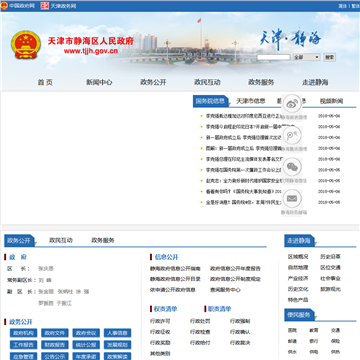360x360 pixels.
Task: Open 走进静海 in main navigation bar
Action: pyautogui.click(x=315, y=82)
